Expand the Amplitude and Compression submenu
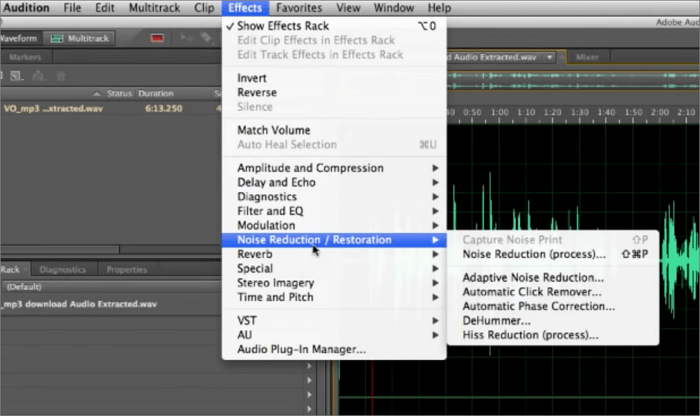The image size is (700, 416). click(x=310, y=168)
